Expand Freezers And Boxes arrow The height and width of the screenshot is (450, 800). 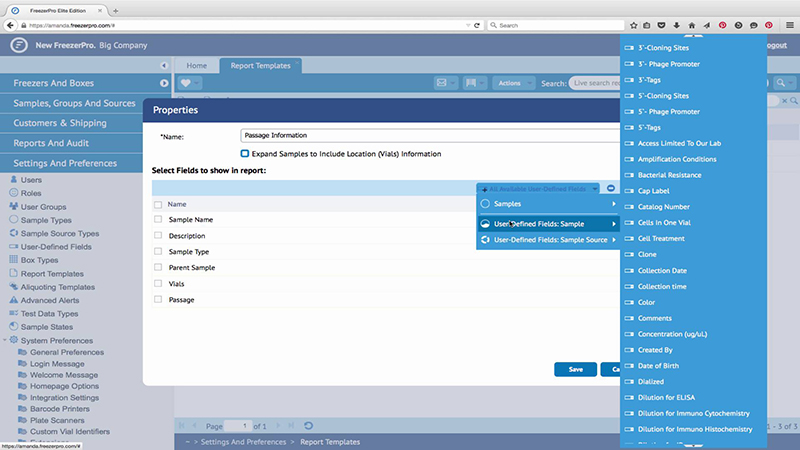pyautogui.click(x=164, y=83)
